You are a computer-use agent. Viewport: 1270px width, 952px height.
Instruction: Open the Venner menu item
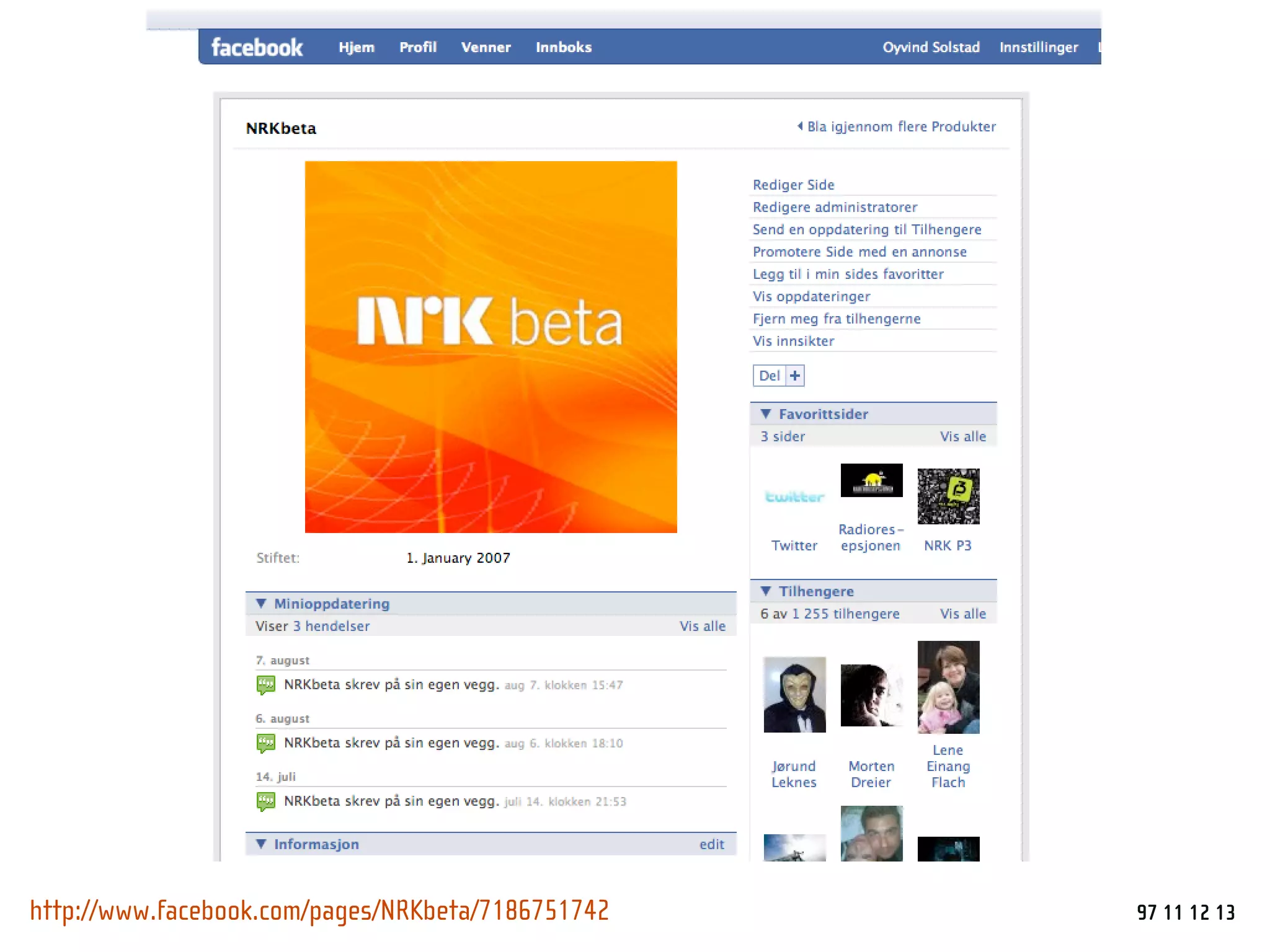pyautogui.click(x=486, y=47)
